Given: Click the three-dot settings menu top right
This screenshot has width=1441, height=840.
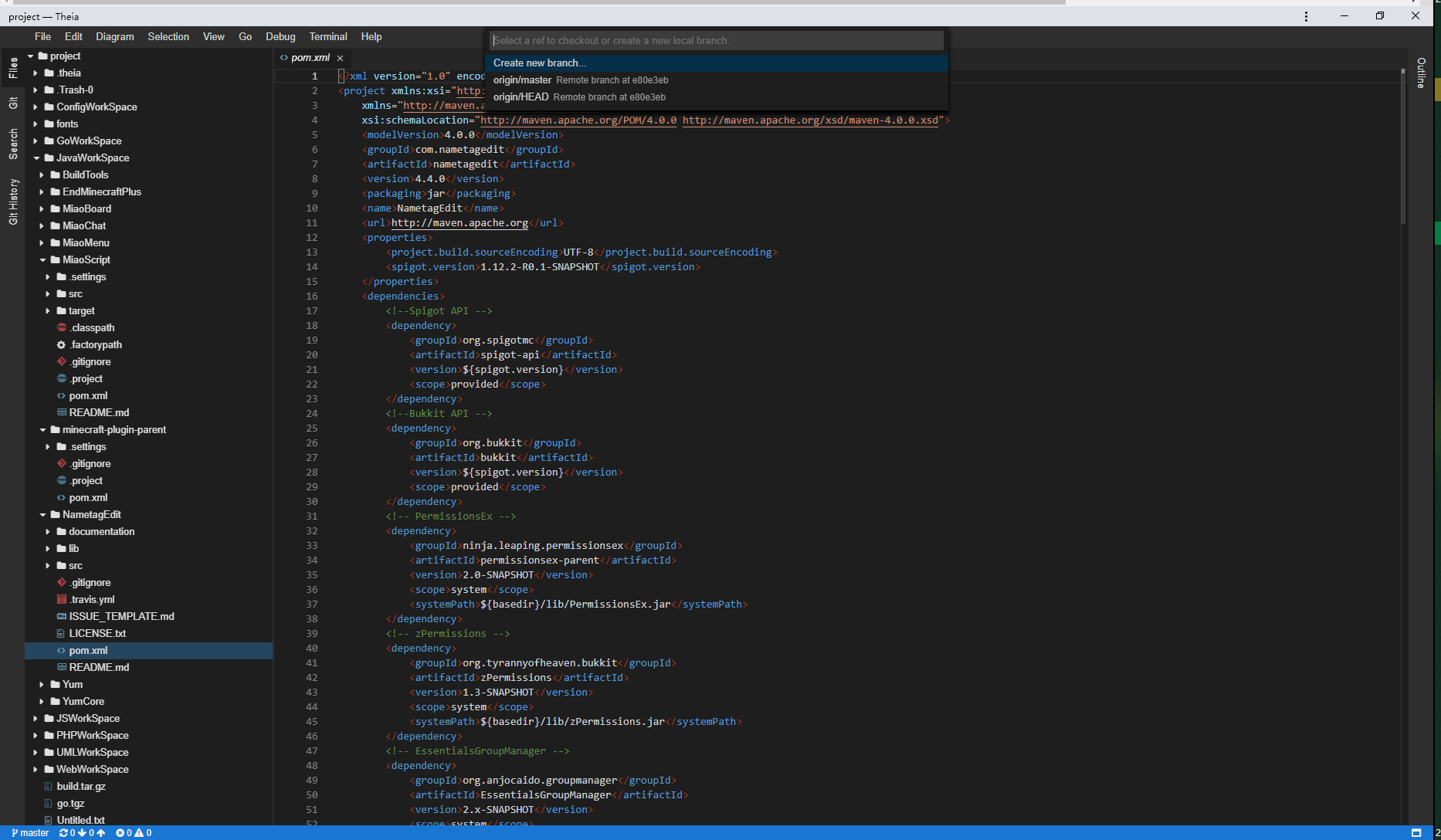Looking at the screenshot, I should coord(1306,15).
